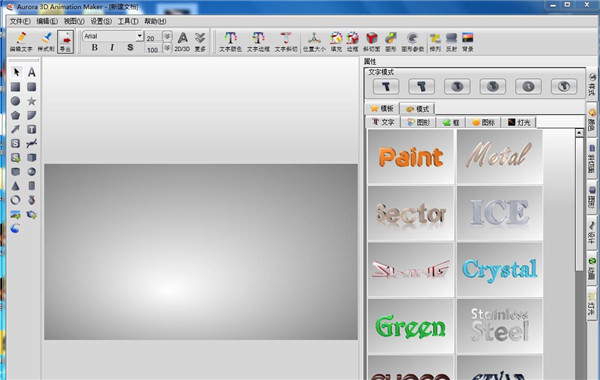Select the ring shape tool in left toolbox
The image size is (600, 380).
click(x=15, y=200)
